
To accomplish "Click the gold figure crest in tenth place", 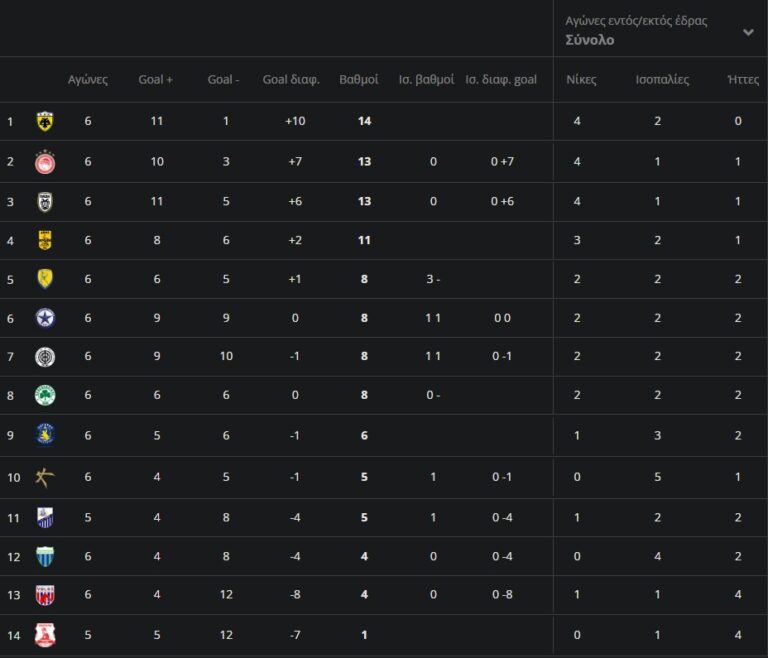I will point(45,477).
